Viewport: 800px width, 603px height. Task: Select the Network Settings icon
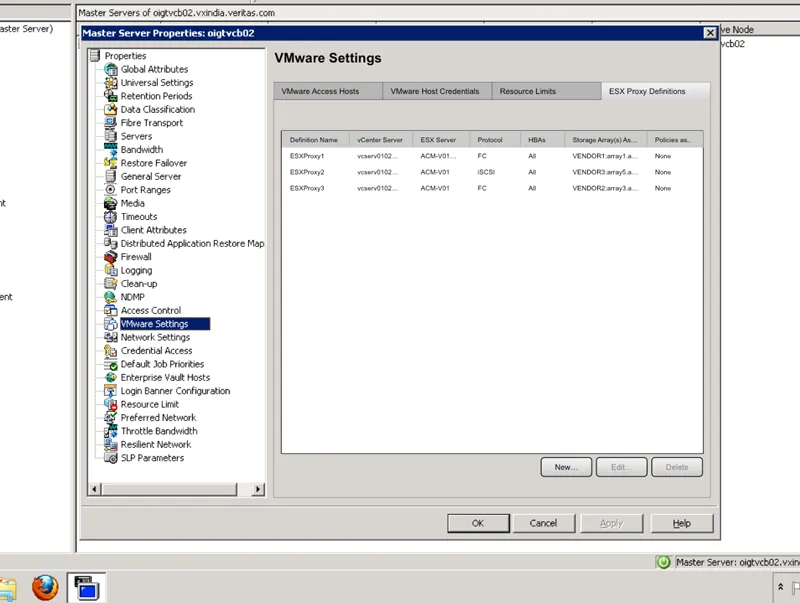tap(111, 337)
